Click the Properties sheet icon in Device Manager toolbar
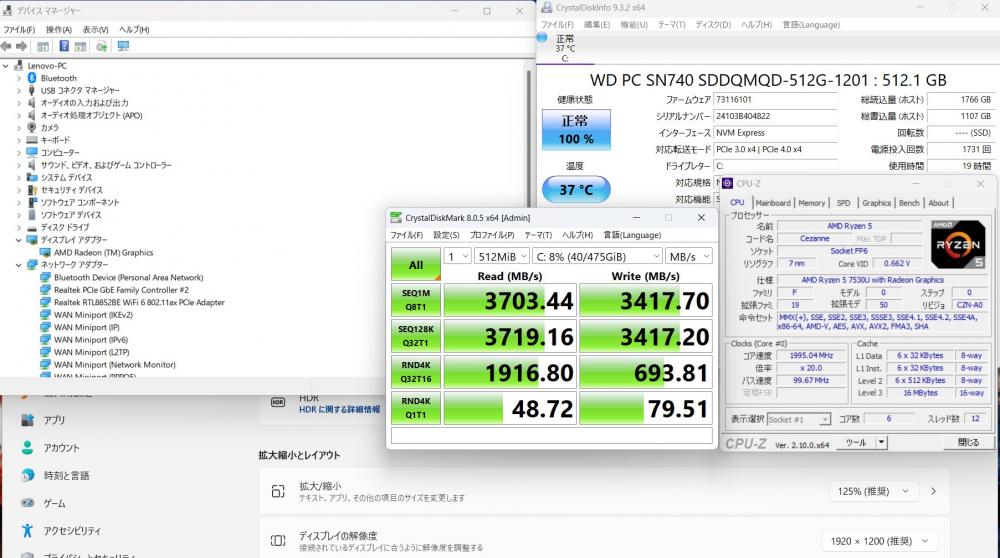The height and width of the screenshot is (558, 1000). tap(80, 47)
